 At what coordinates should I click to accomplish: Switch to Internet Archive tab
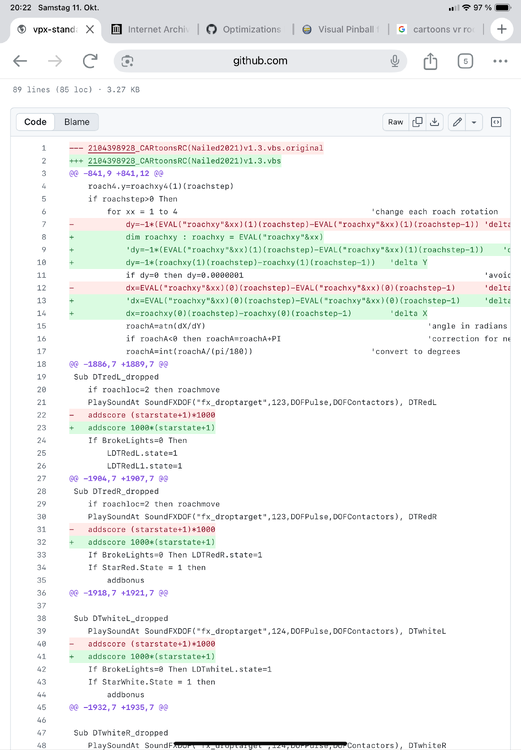(x=150, y=30)
